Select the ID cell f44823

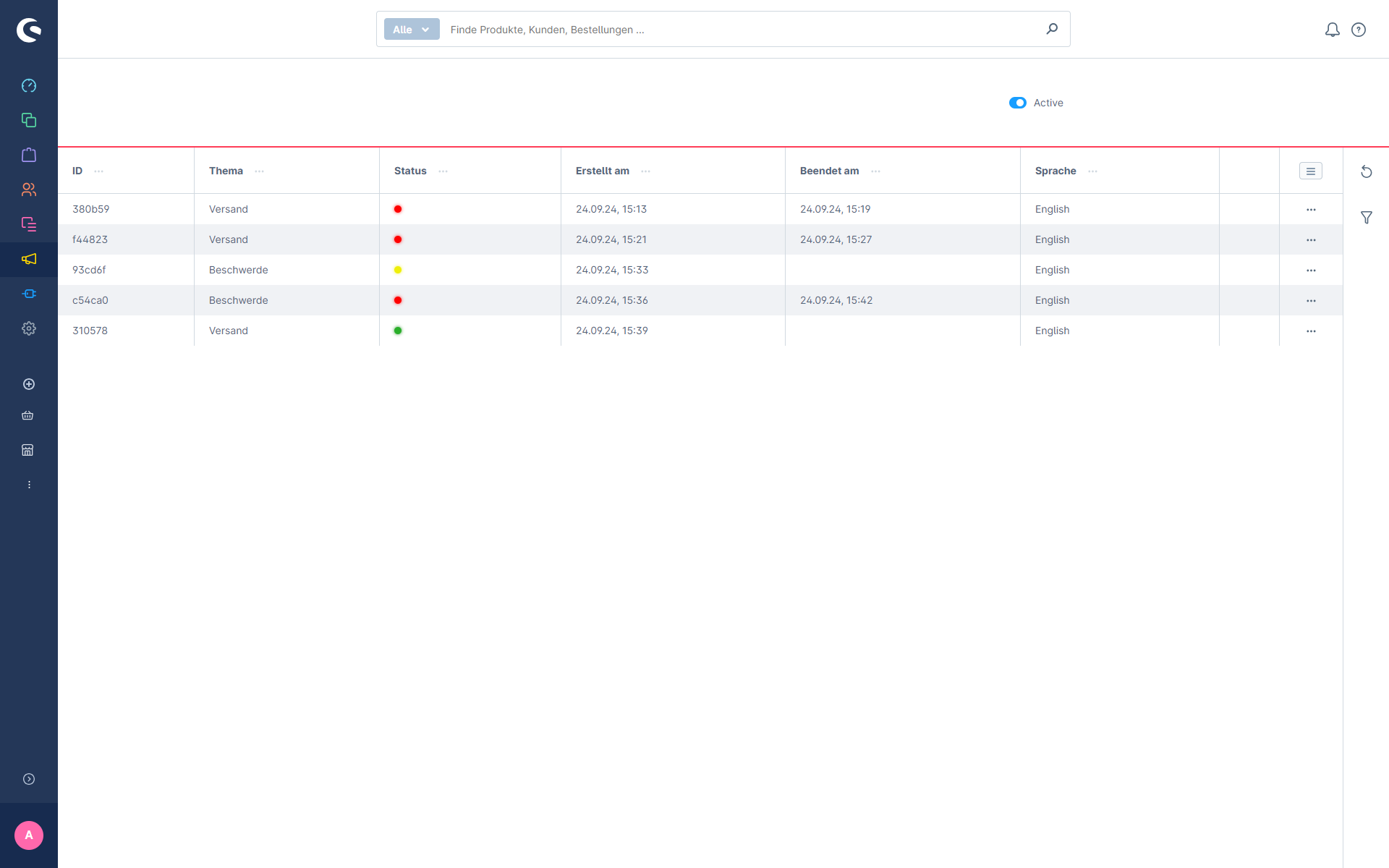90,239
